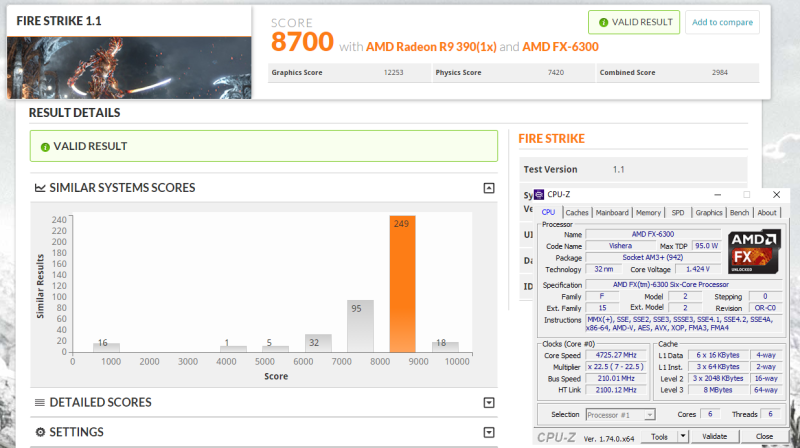
Task: Click the Core Voltage value 1.424 V
Action: [697, 269]
